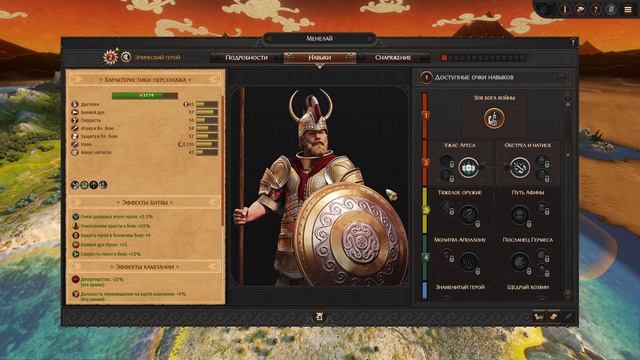Click small locked sub-skill of Тяжелое оружие
Screen dimensions: 640x360
pyautogui.click(x=447, y=208)
